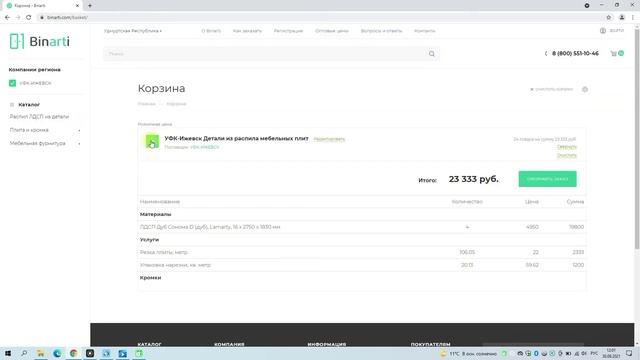Open Chrome from the taskbar

[73, 353]
